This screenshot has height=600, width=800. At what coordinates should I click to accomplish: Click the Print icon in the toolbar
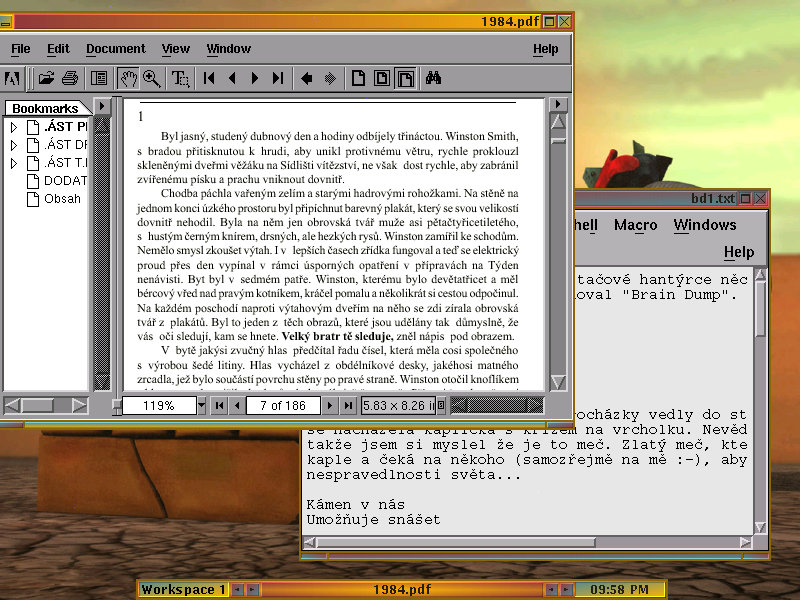[x=70, y=79]
